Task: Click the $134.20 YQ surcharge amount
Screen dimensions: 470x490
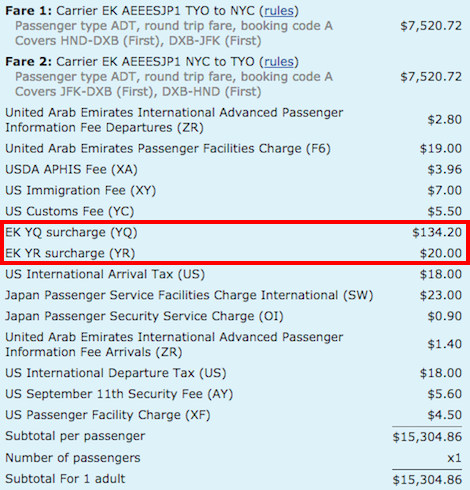Action: pos(437,232)
